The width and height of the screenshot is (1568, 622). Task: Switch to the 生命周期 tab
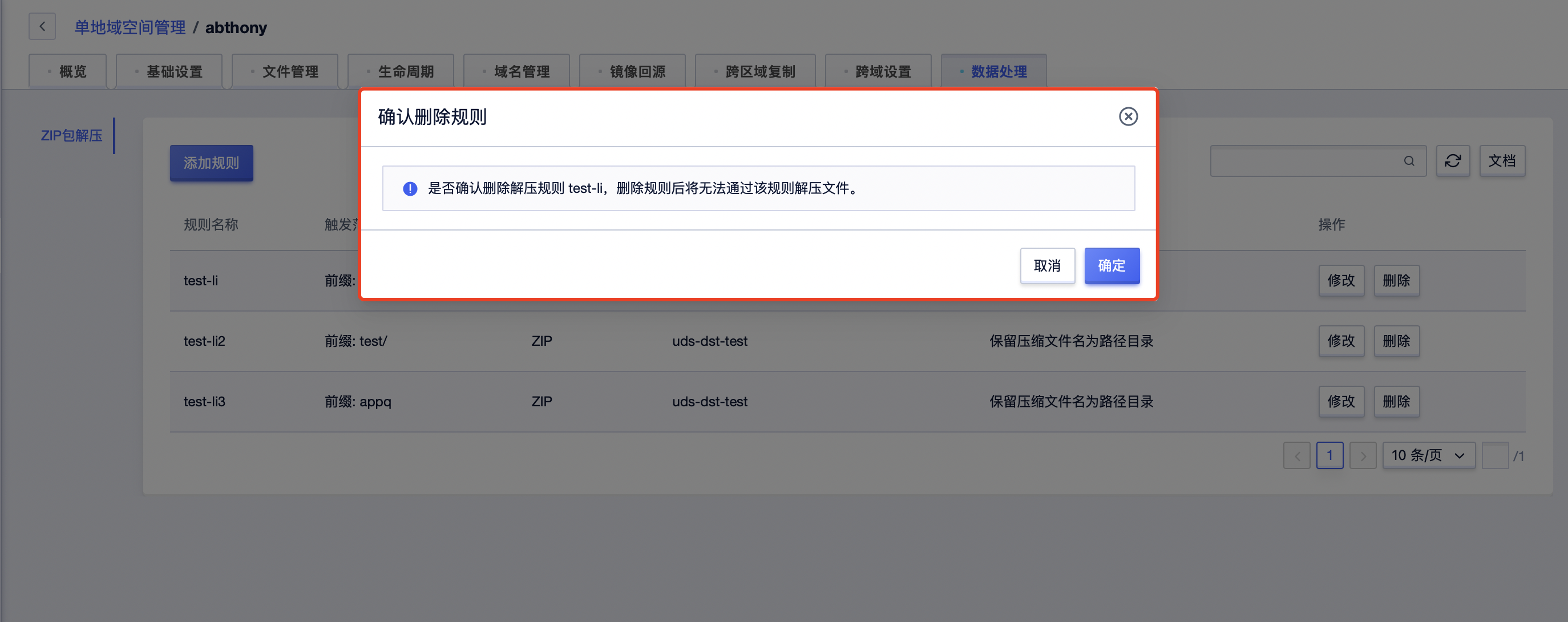pos(405,72)
